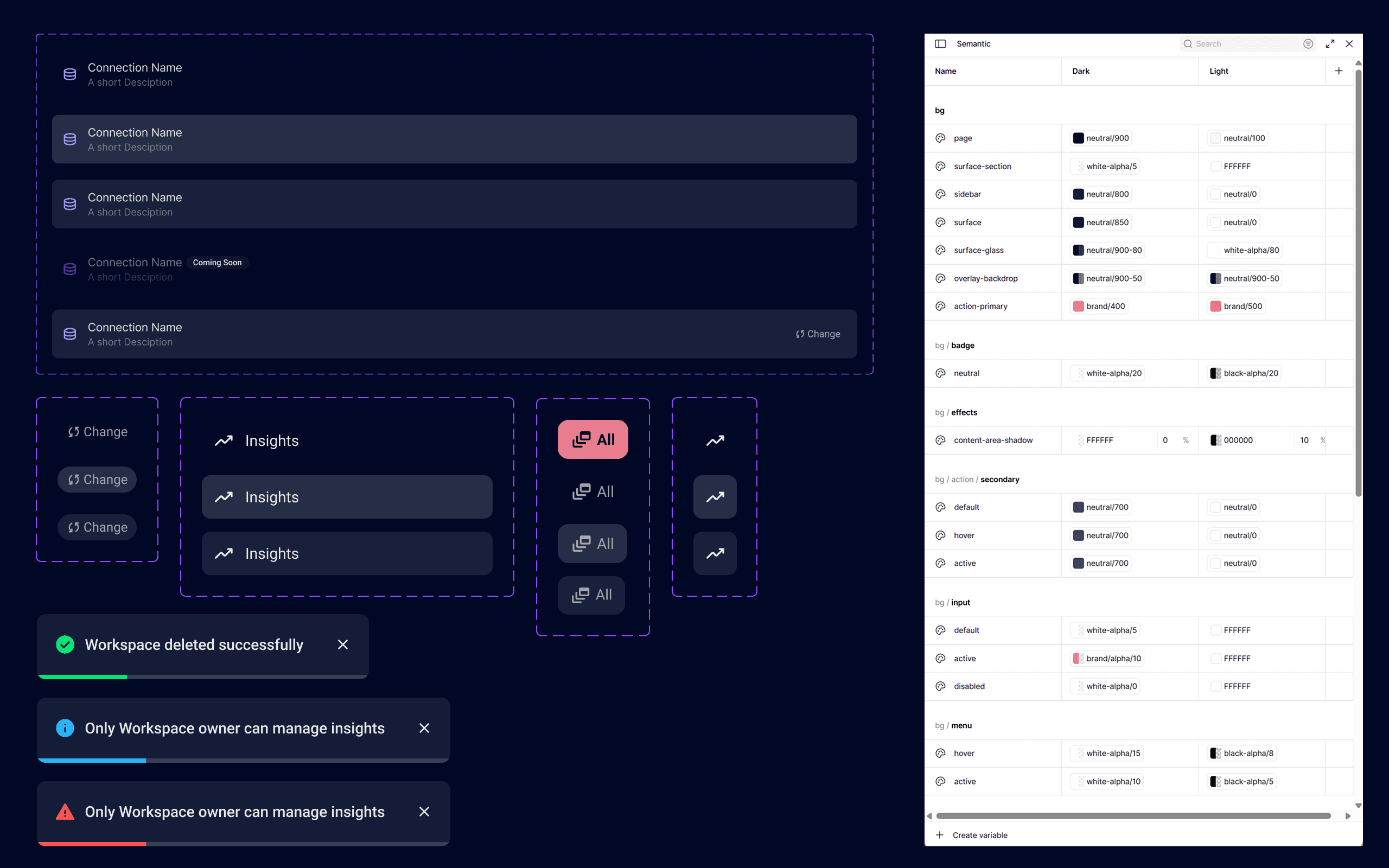Image resolution: width=1389 pixels, height=868 pixels.
Task: Dismiss the Workspace deleted successfully toast
Action: [343, 644]
